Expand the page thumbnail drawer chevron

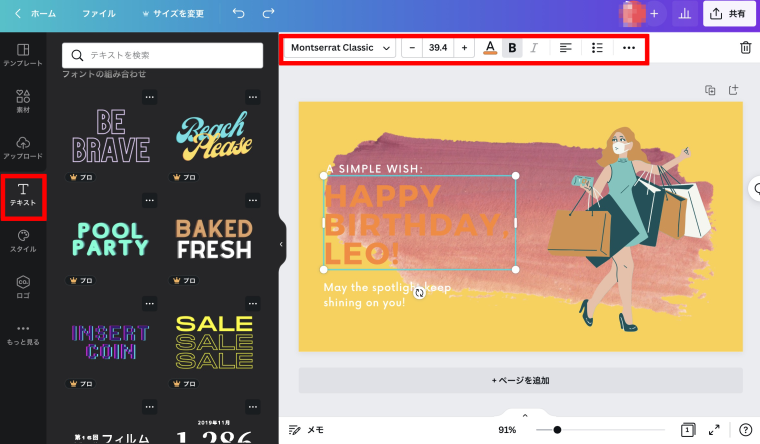click(525, 415)
